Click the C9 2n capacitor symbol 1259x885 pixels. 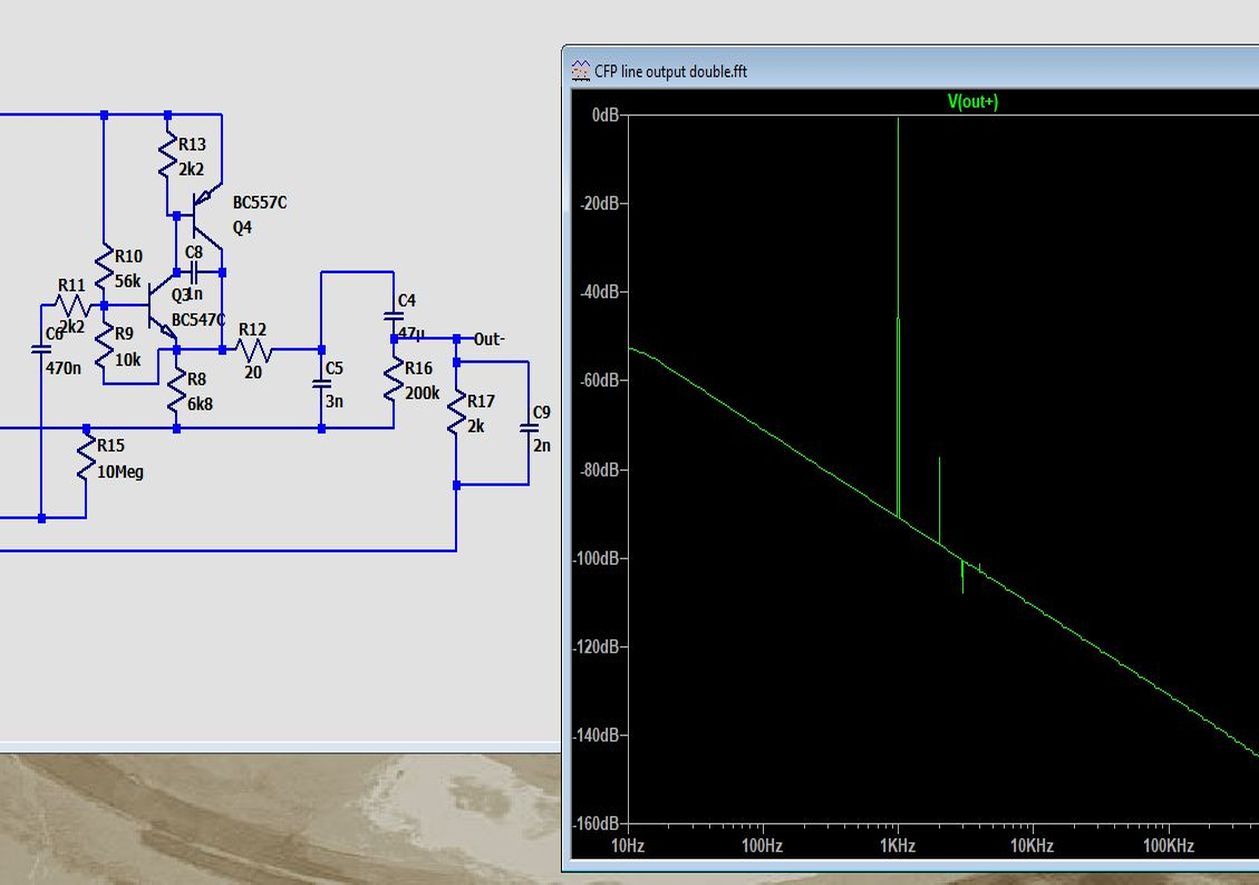pos(528,428)
